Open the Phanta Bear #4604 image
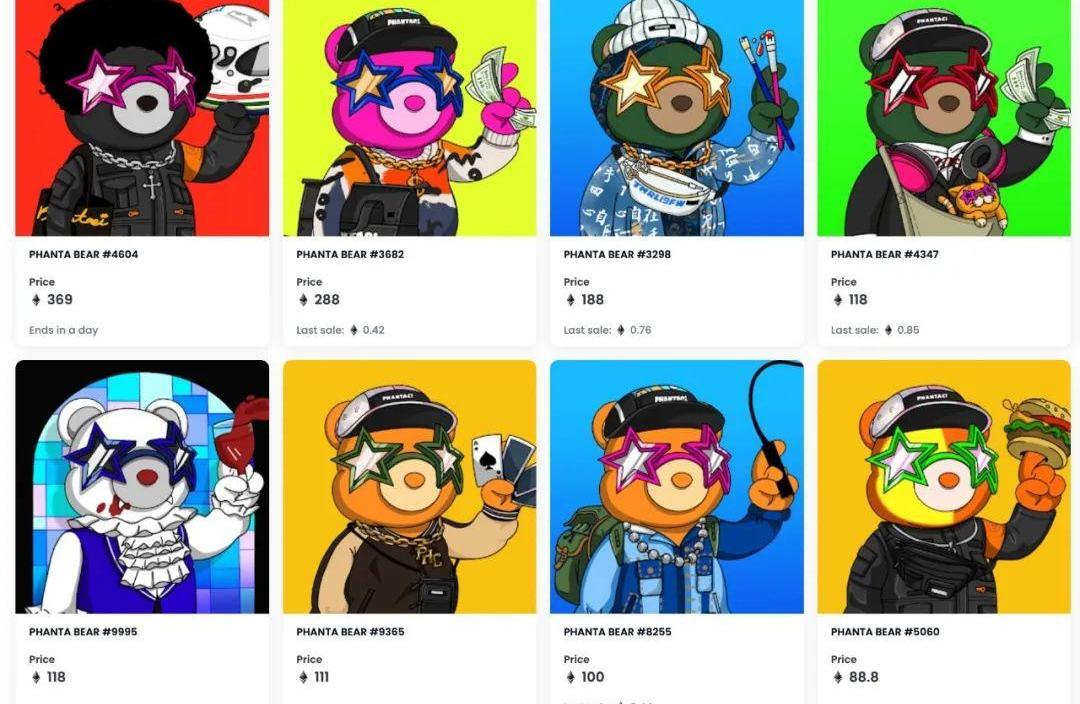1080x704 pixels. point(142,118)
